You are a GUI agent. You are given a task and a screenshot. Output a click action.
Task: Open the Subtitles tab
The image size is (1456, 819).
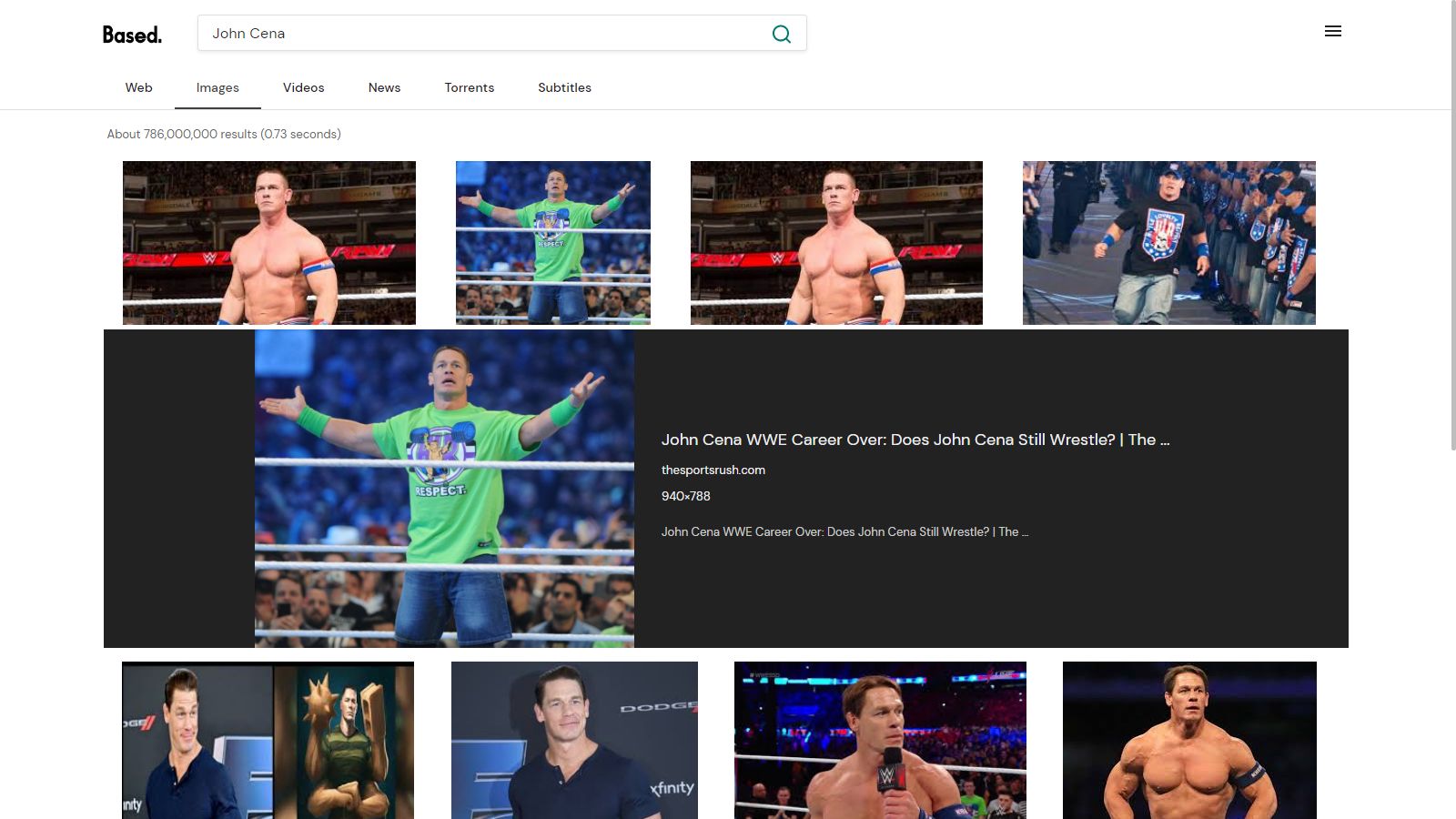point(565,87)
